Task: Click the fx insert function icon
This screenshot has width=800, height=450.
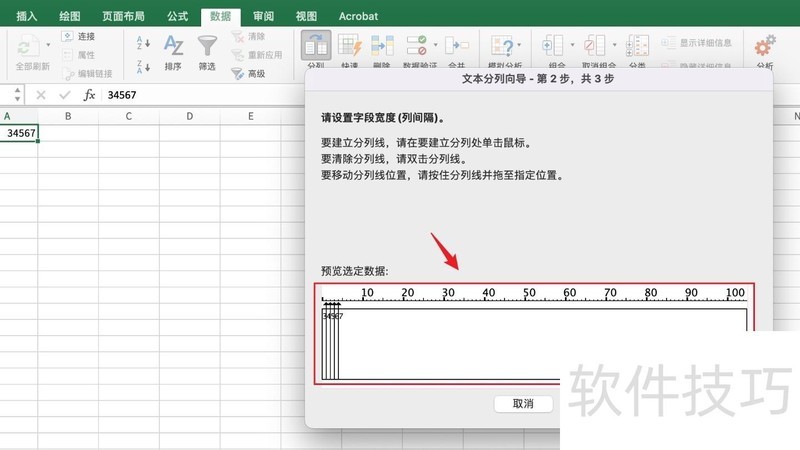Action: [x=89, y=95]
